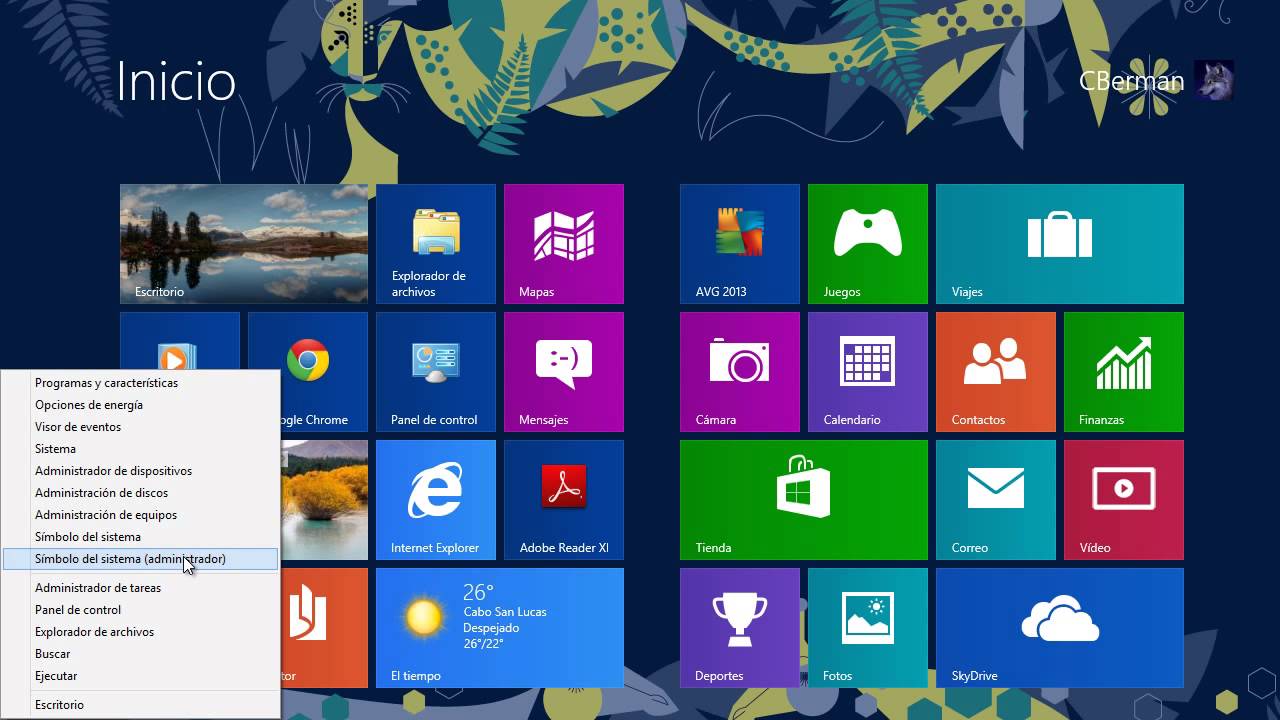Open the Escritorio desktop tile
1280x720 pixels.
(244, 244)
